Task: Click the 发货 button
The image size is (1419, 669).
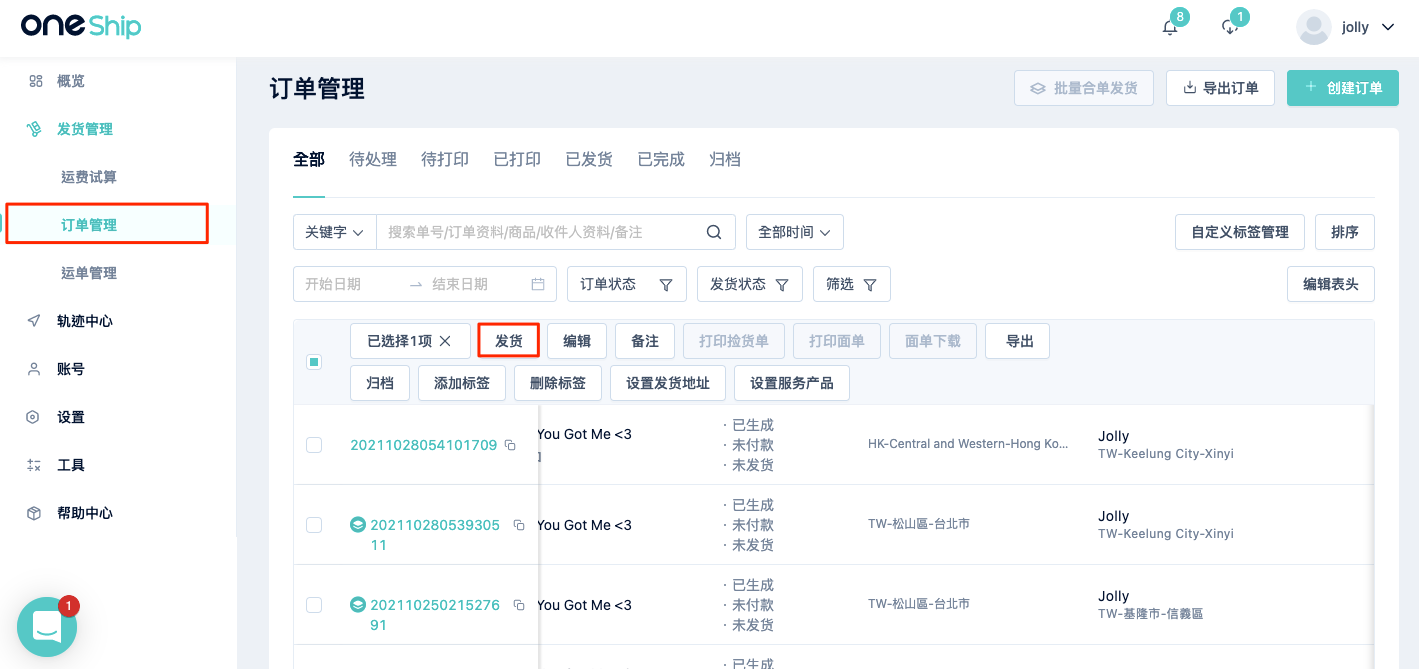Action: tap(509, 341)
